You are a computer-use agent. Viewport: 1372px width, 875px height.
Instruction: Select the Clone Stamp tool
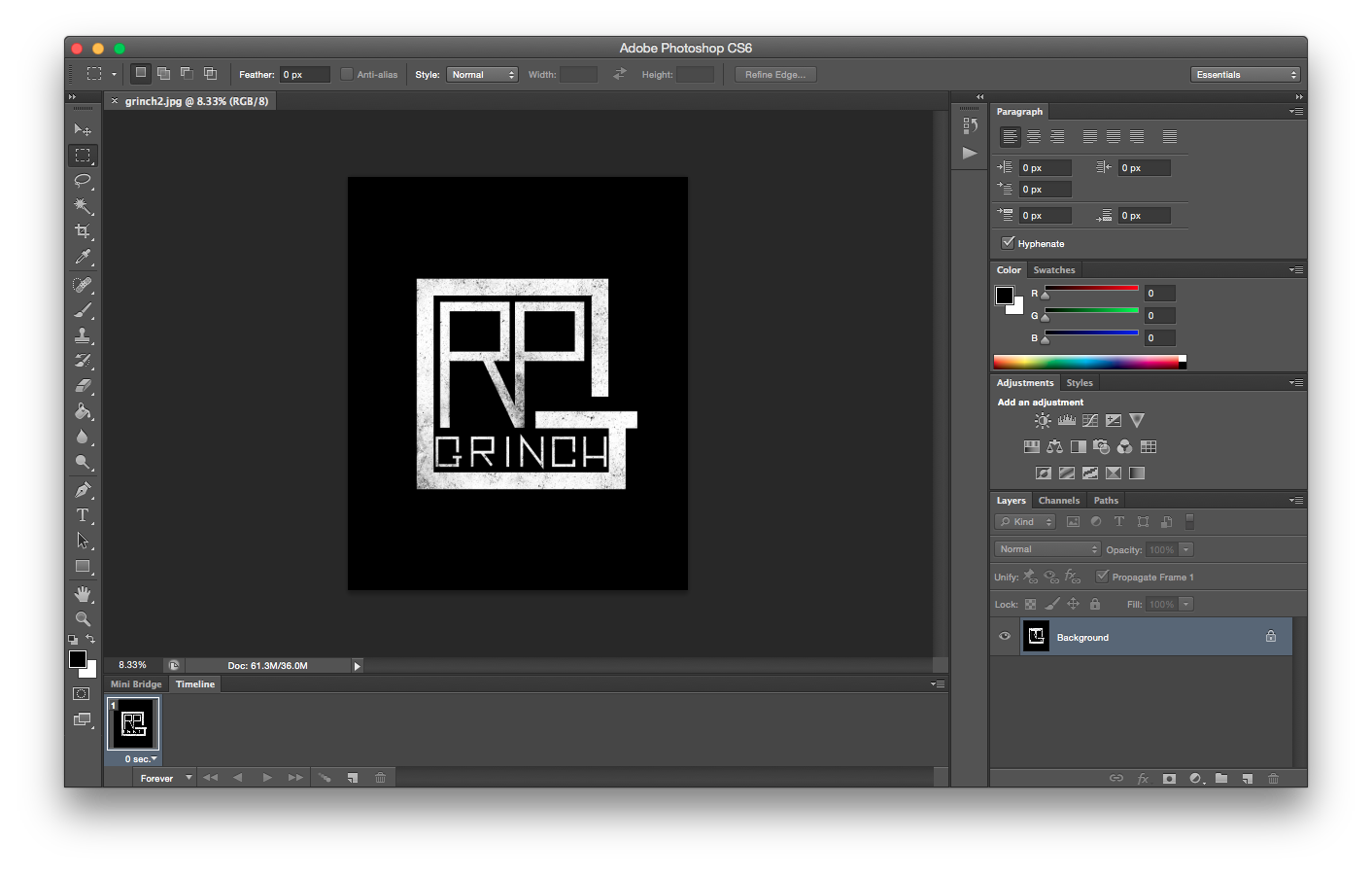tap(83, 335)
